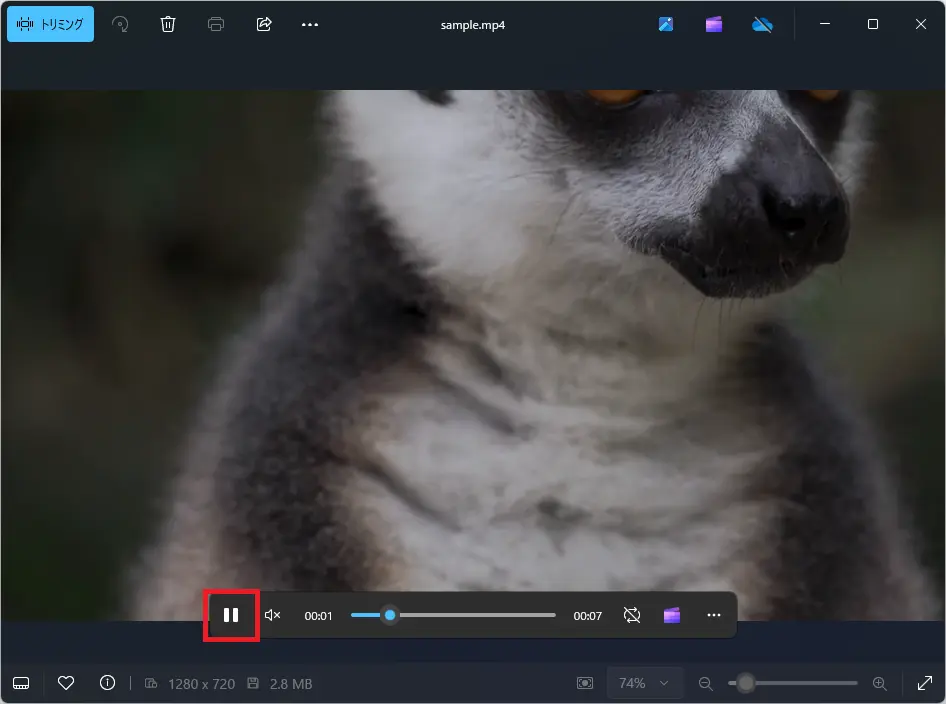Unmute the video with the speaker icon
This screenshot has height=704, width=946.
click(x=272, y=615)
